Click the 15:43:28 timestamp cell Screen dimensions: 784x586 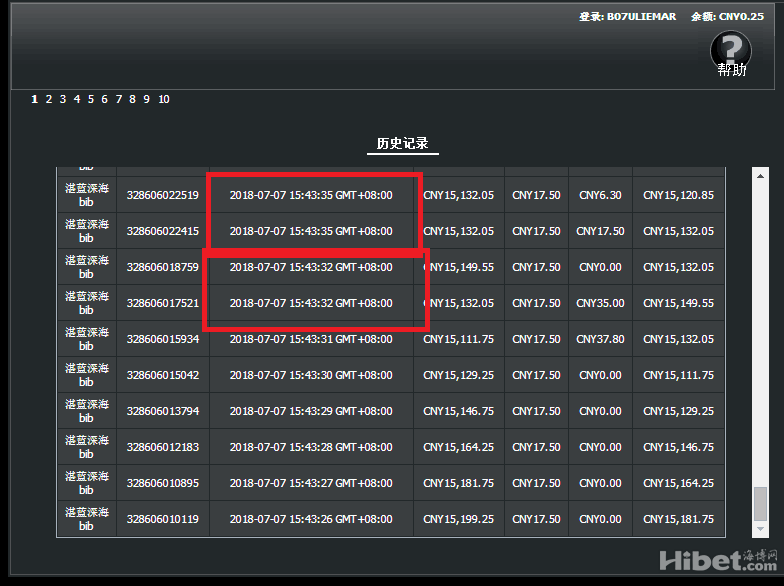point(311,447)
